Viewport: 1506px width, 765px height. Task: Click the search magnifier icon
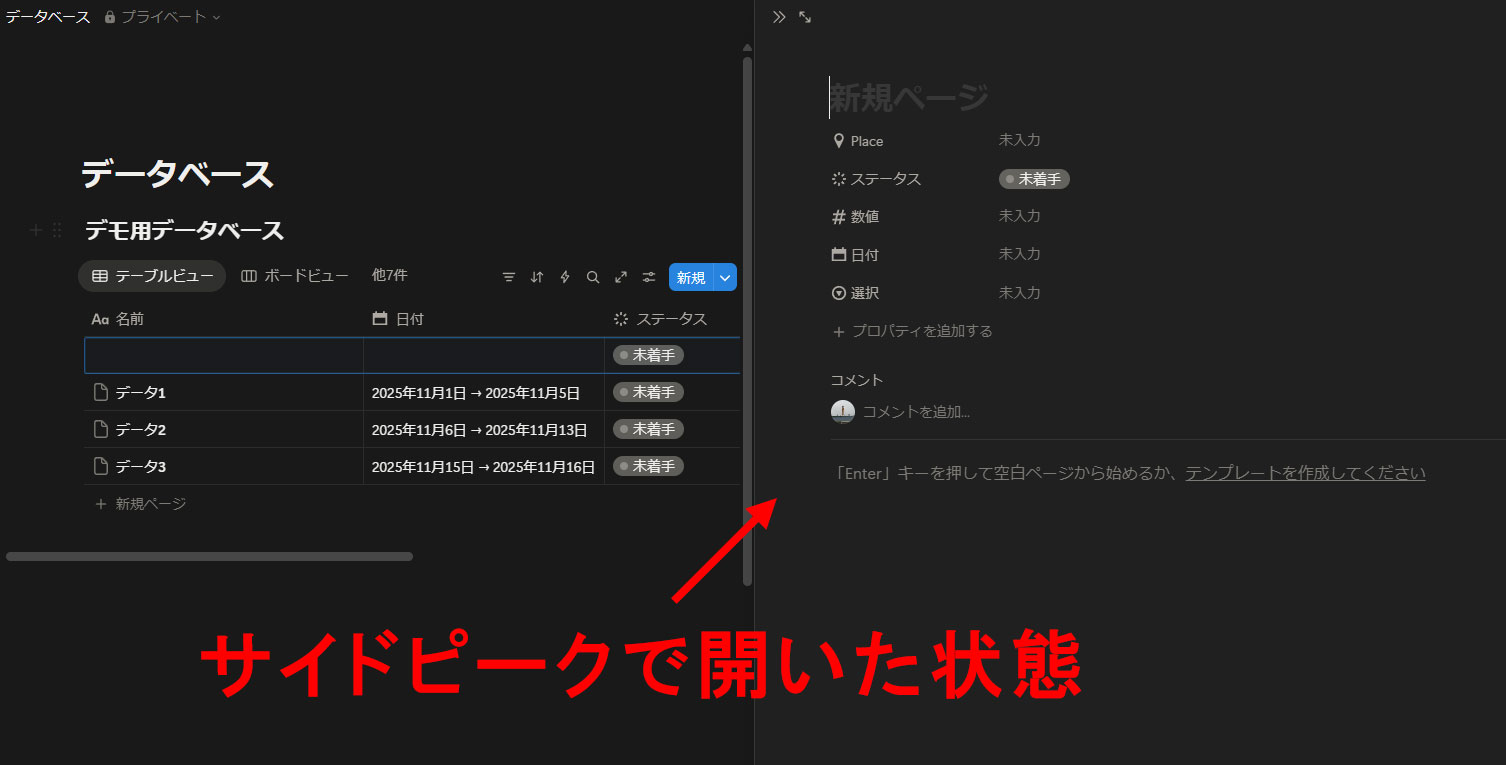point(593,277)
